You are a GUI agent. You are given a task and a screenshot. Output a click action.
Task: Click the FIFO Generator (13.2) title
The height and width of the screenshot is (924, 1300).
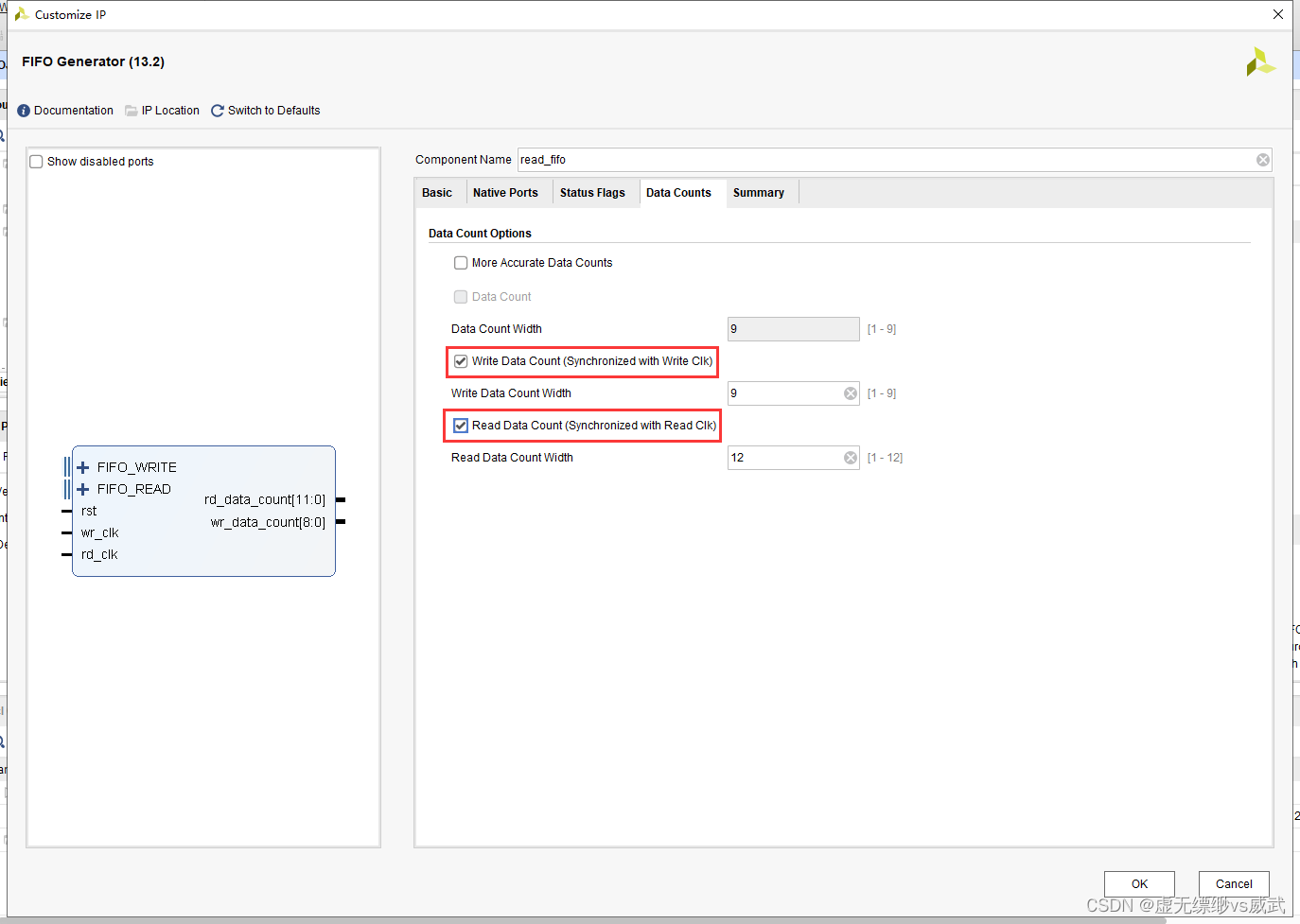(x=94, y=61)
